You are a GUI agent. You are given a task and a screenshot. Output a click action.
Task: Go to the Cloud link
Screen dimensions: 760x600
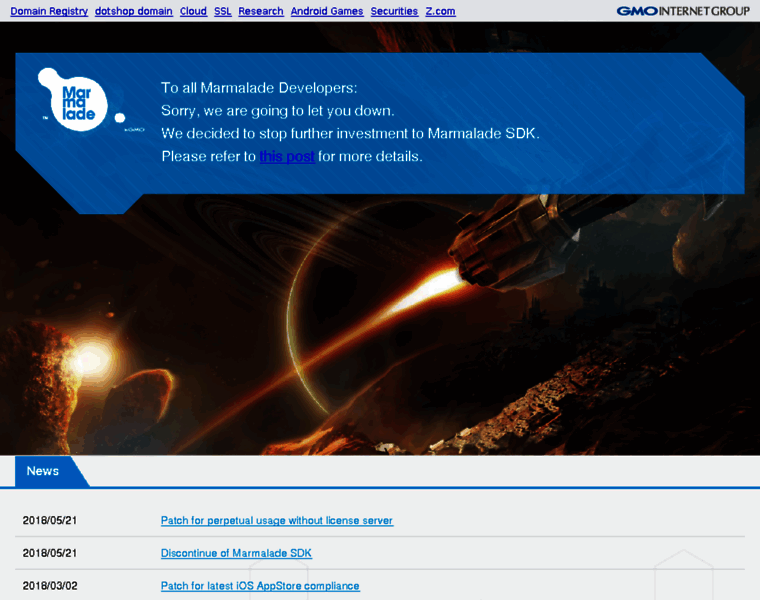tap(193, 11)
